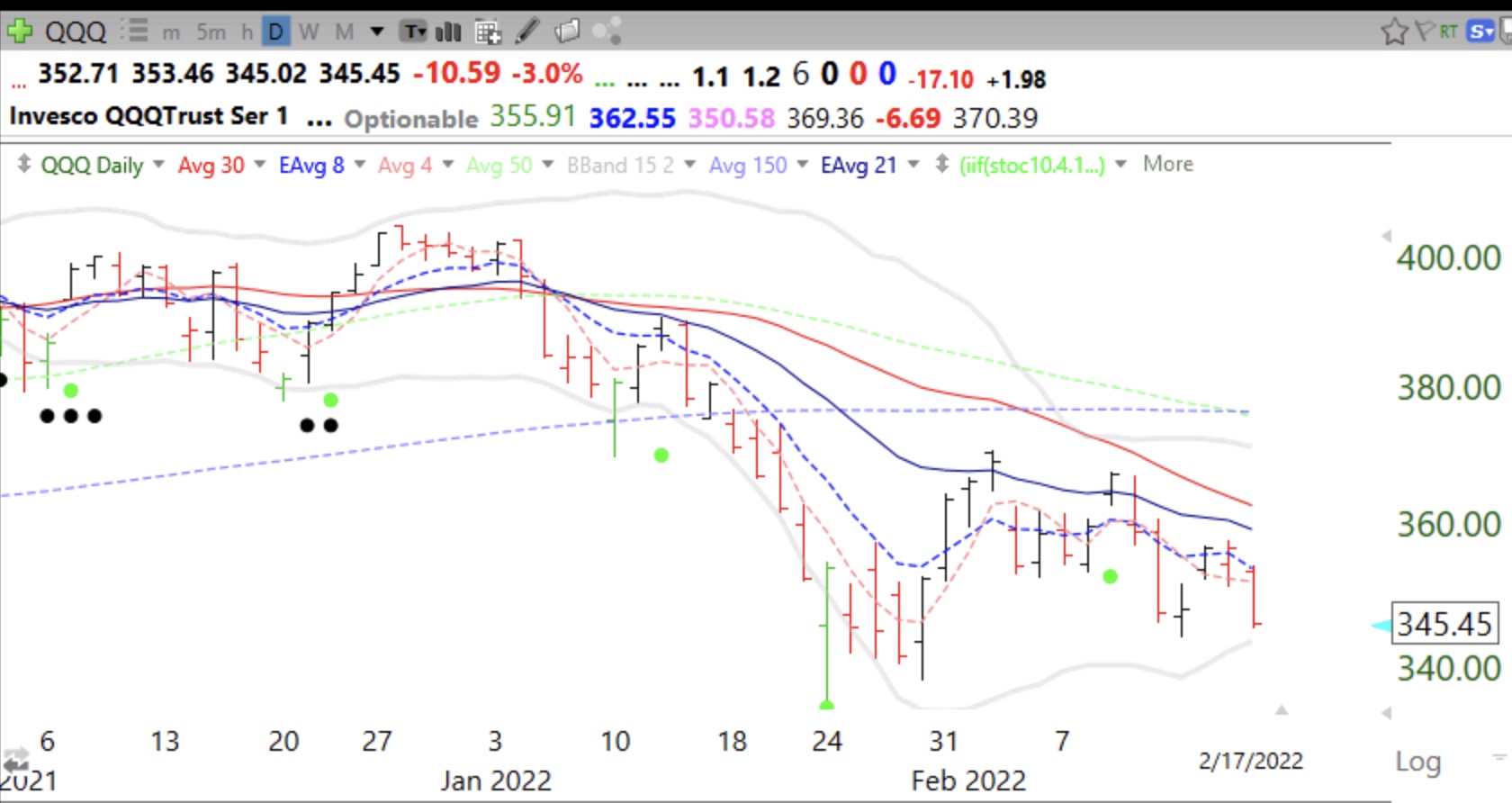1512x803 pixels.
Task: Expand the Avg 50 indicator dropdown
Action: pyautogui.click(x=548, y=165)
